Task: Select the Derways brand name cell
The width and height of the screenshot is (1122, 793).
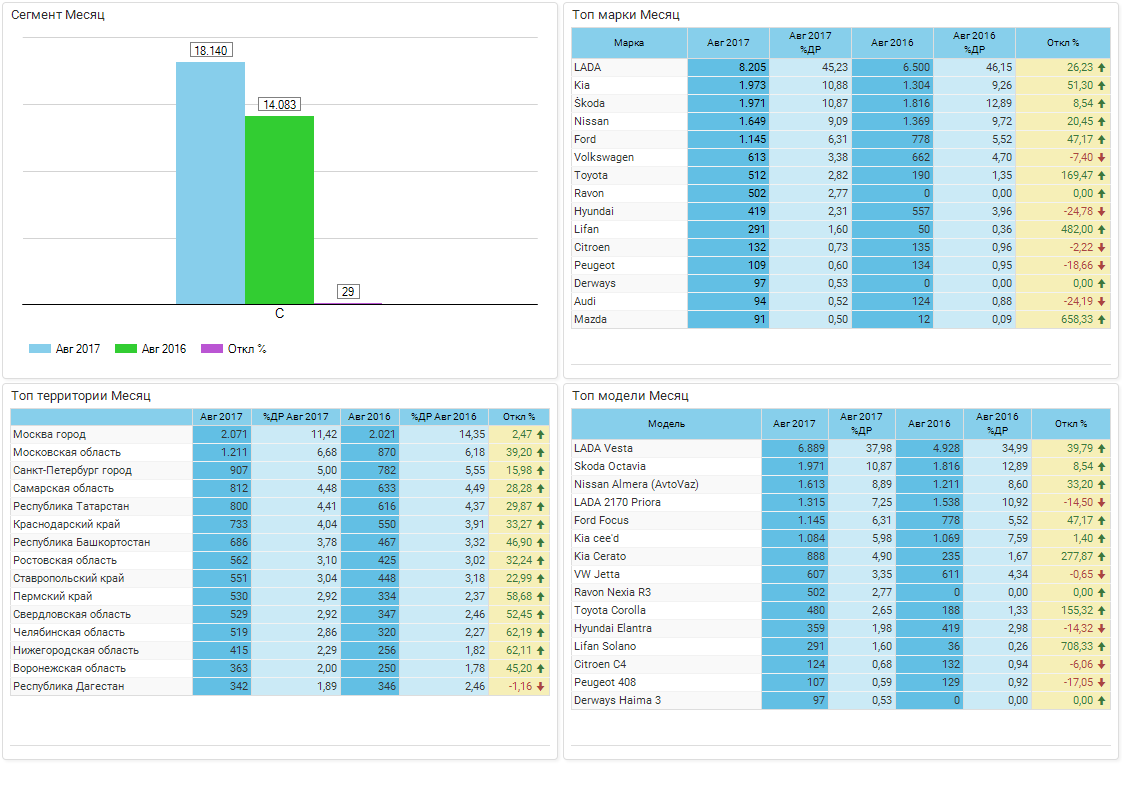Action: pyautogui.click(x=630, y=283)
